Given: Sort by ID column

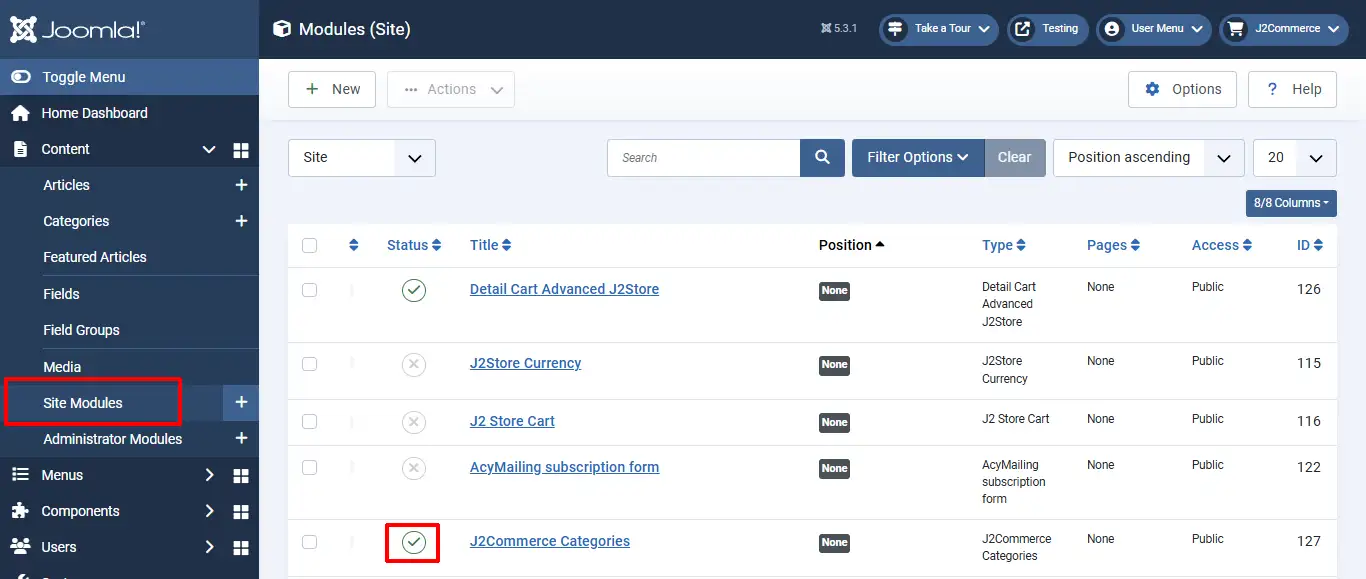Looking at the screenshot, I should [x=1310, y=246].
